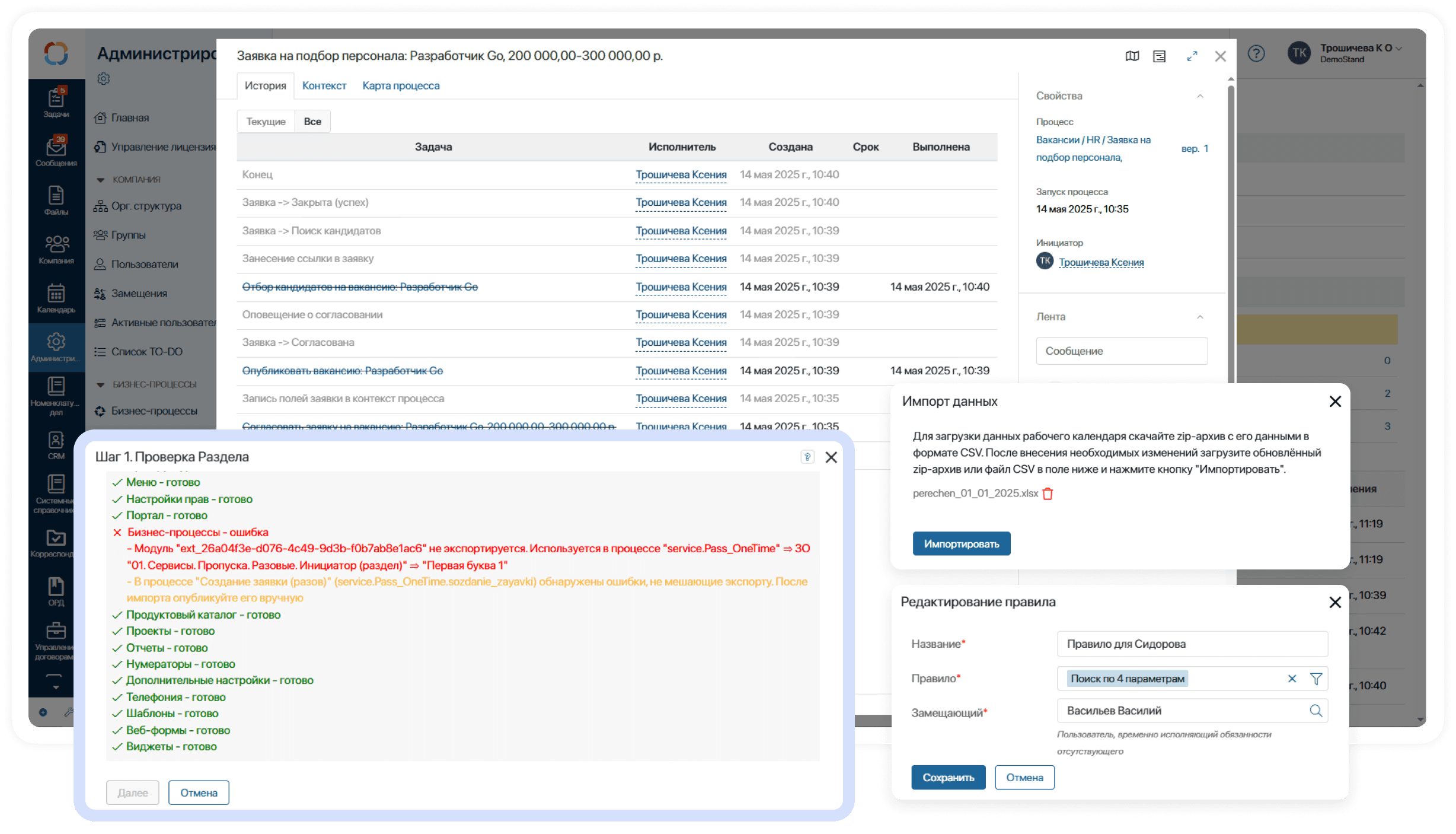This screenshot has width=1456, height=834.
Task: Collapse the Лента panel section
Action: coord(1200,317)
